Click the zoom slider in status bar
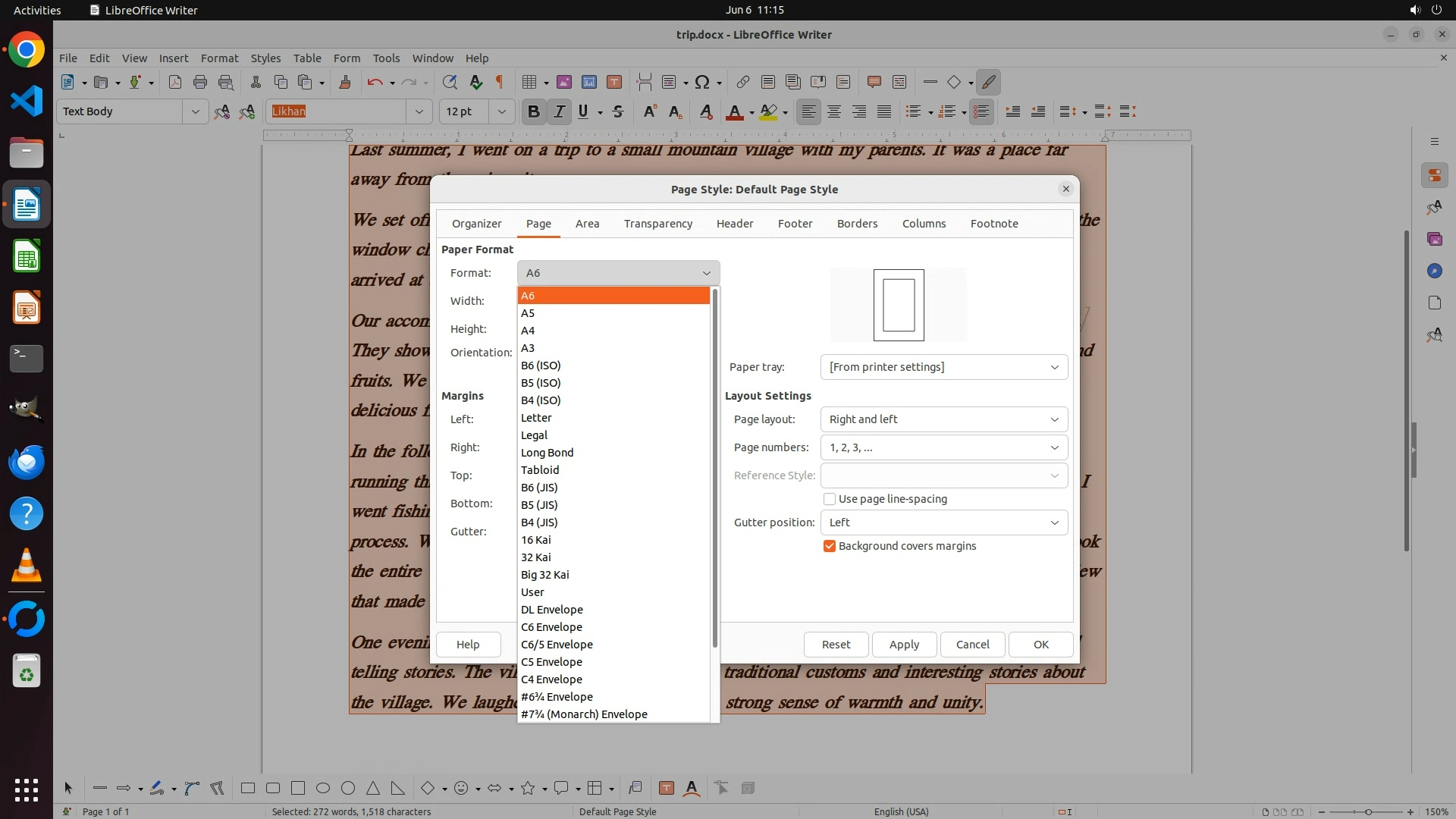1456x819 pixels. pyautogui.click(x=1368, y=812)
